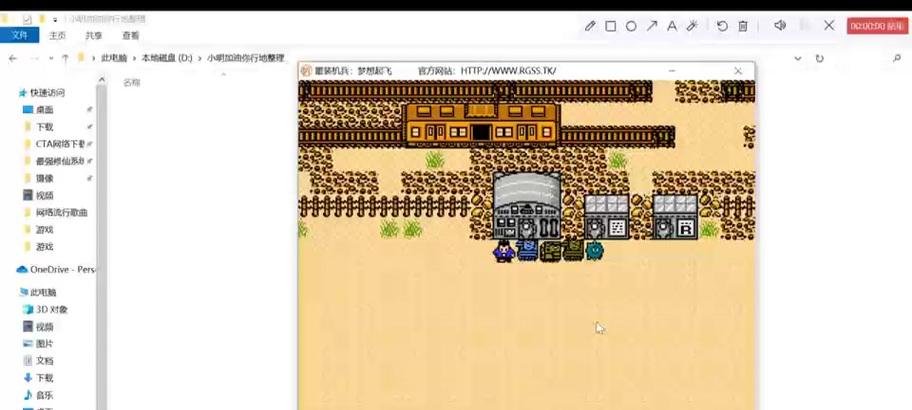Click 此电脑 in the address breadcrumb

coord(114,58)
